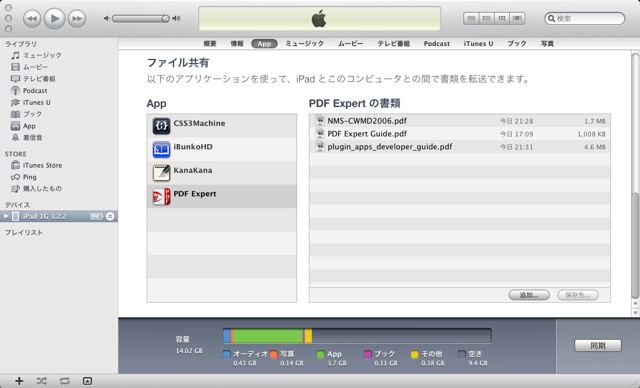The image size is (640, 388).
Task: Open the ブック tab
Action: (517, 44)
